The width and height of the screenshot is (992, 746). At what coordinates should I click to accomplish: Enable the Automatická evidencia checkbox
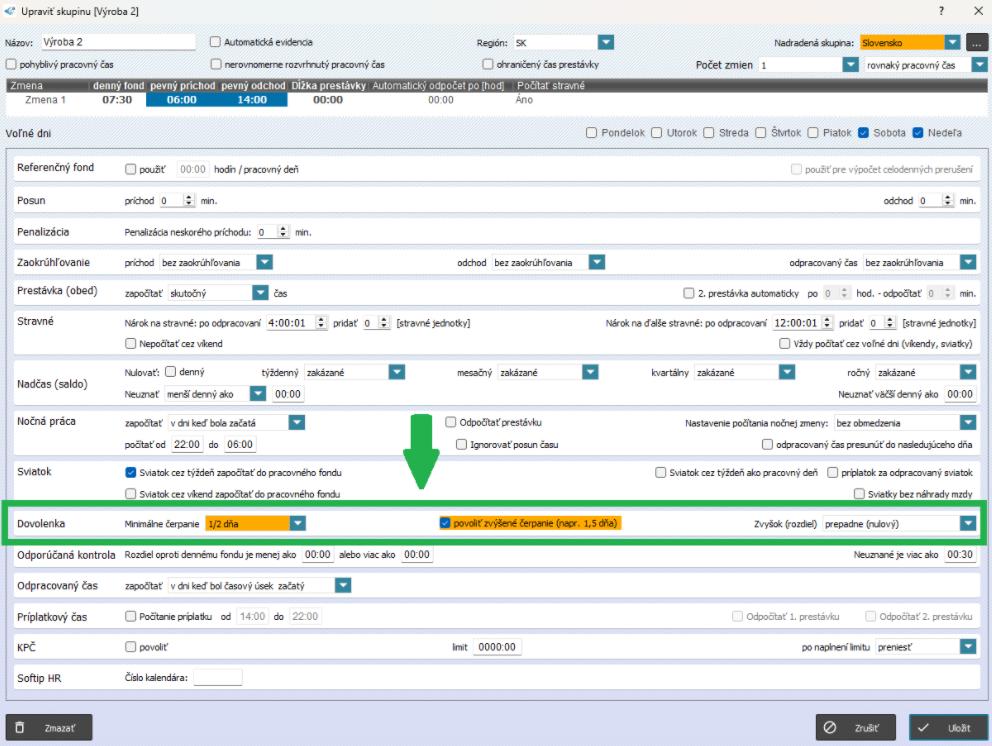pos(215,42)
